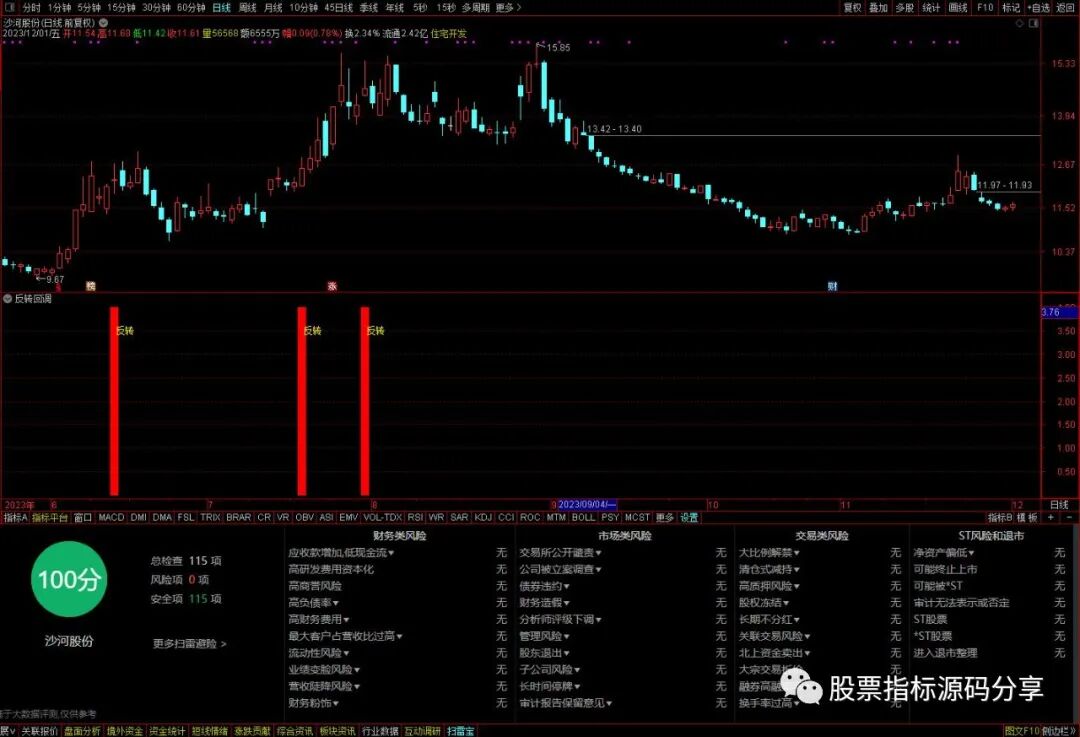Screen dimensions: 1080x737
Task: Click the 叠加 overlay button
Action: [x=878, y=8]
